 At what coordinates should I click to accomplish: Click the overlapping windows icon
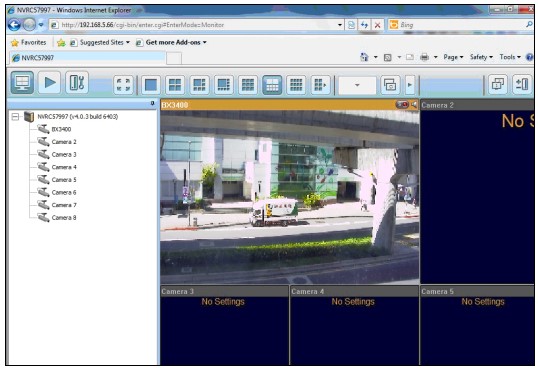(498, 84)
